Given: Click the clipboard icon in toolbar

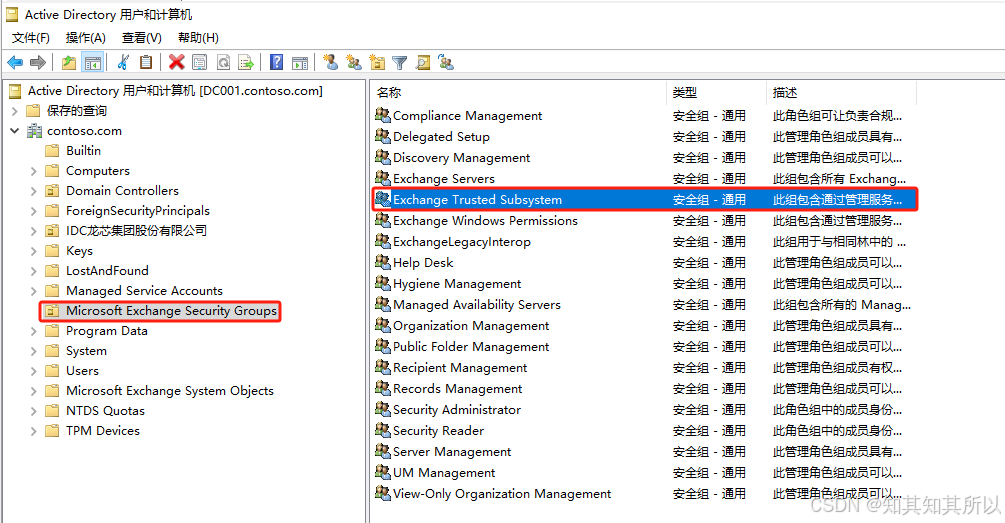Looking at the screenshot, I should click(x=146, y=62).
